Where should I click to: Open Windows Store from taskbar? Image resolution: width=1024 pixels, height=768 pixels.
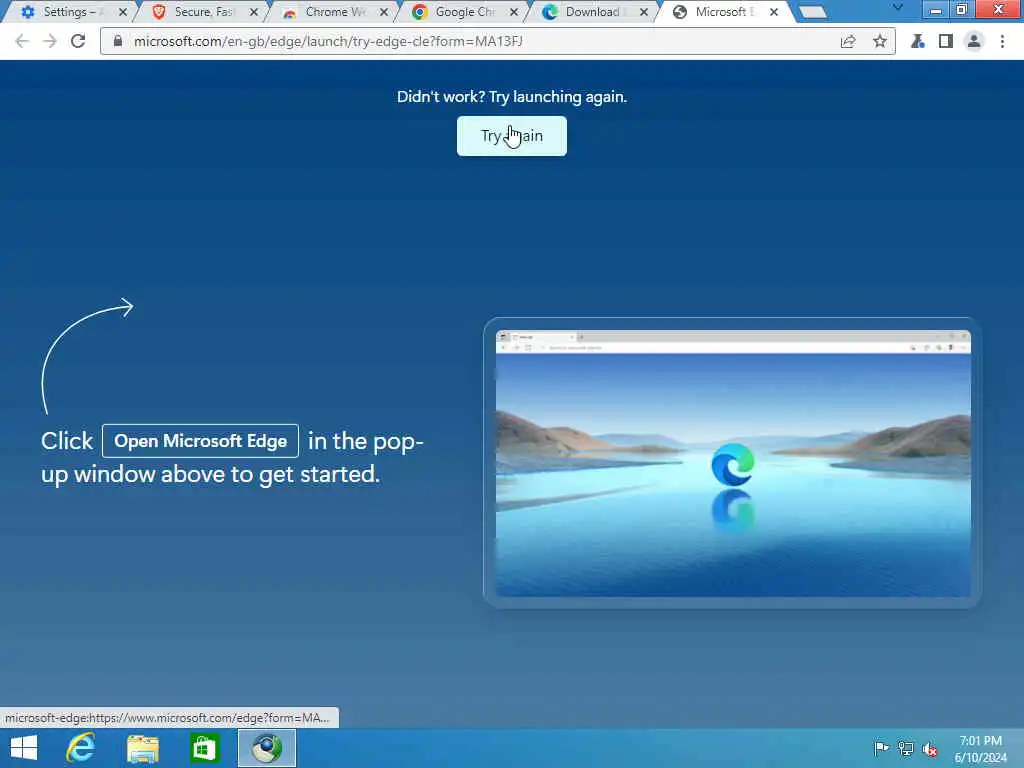(204, 748)
